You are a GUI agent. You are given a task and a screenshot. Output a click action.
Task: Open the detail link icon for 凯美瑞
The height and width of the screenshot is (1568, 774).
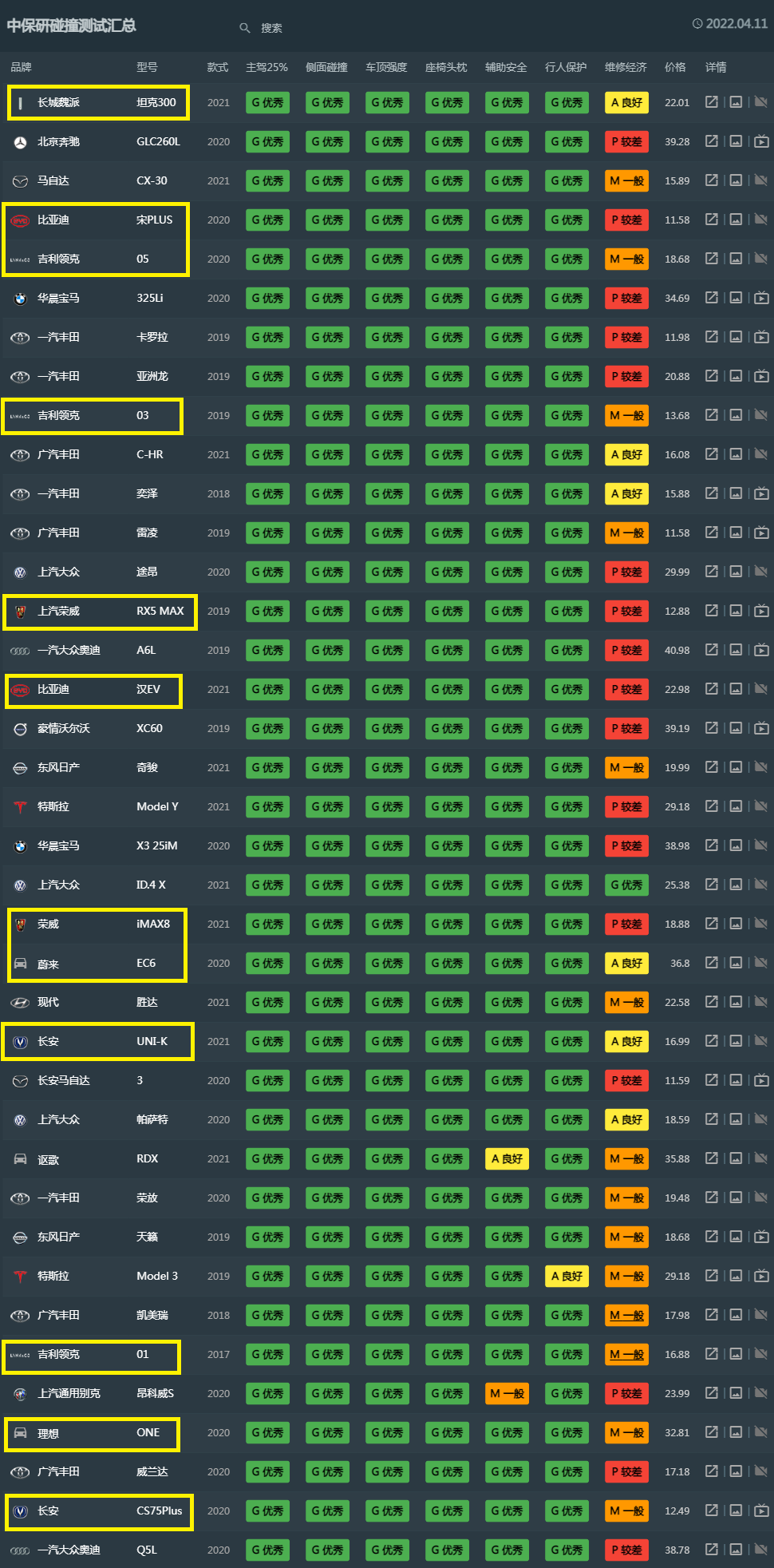[711, 1315]
